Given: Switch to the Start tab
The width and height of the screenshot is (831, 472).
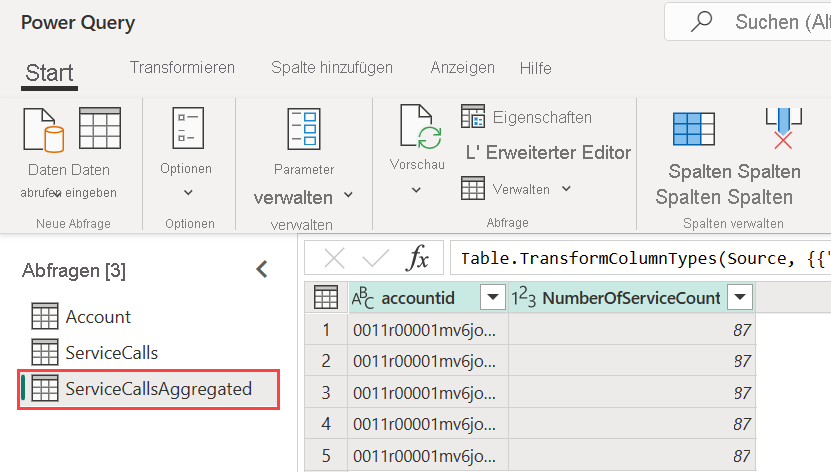Looking at the screenshot, I should tap(49, 73).
